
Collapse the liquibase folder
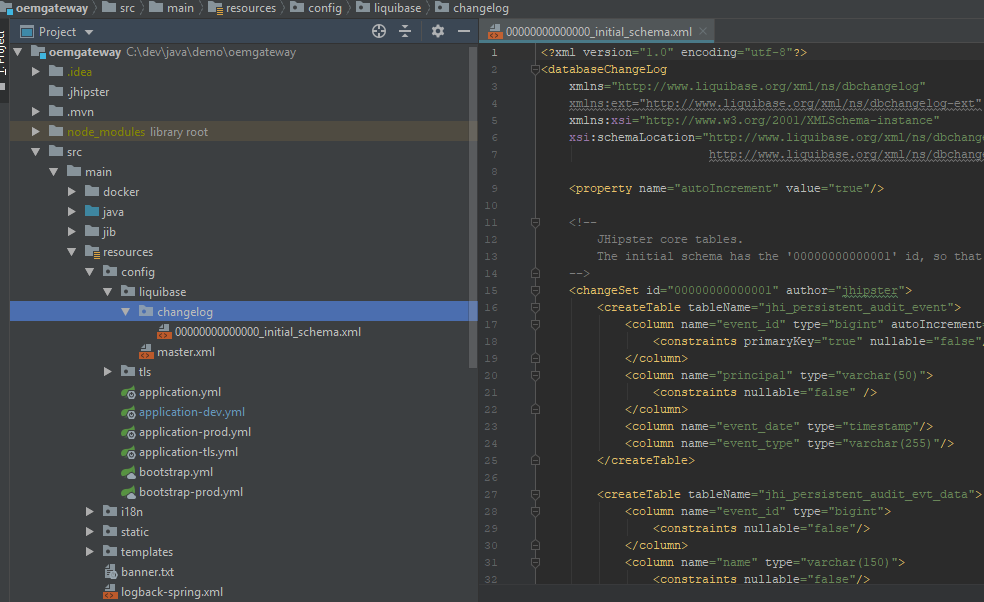108,292
